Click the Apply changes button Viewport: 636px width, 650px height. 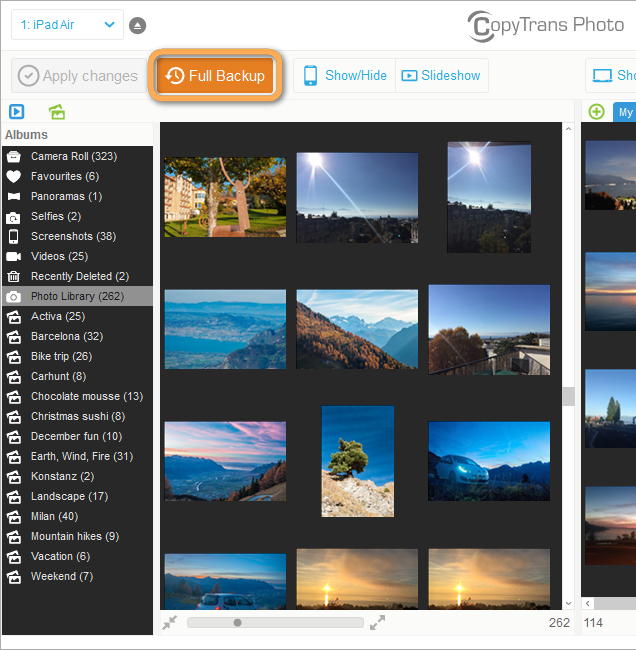point(77,76)
